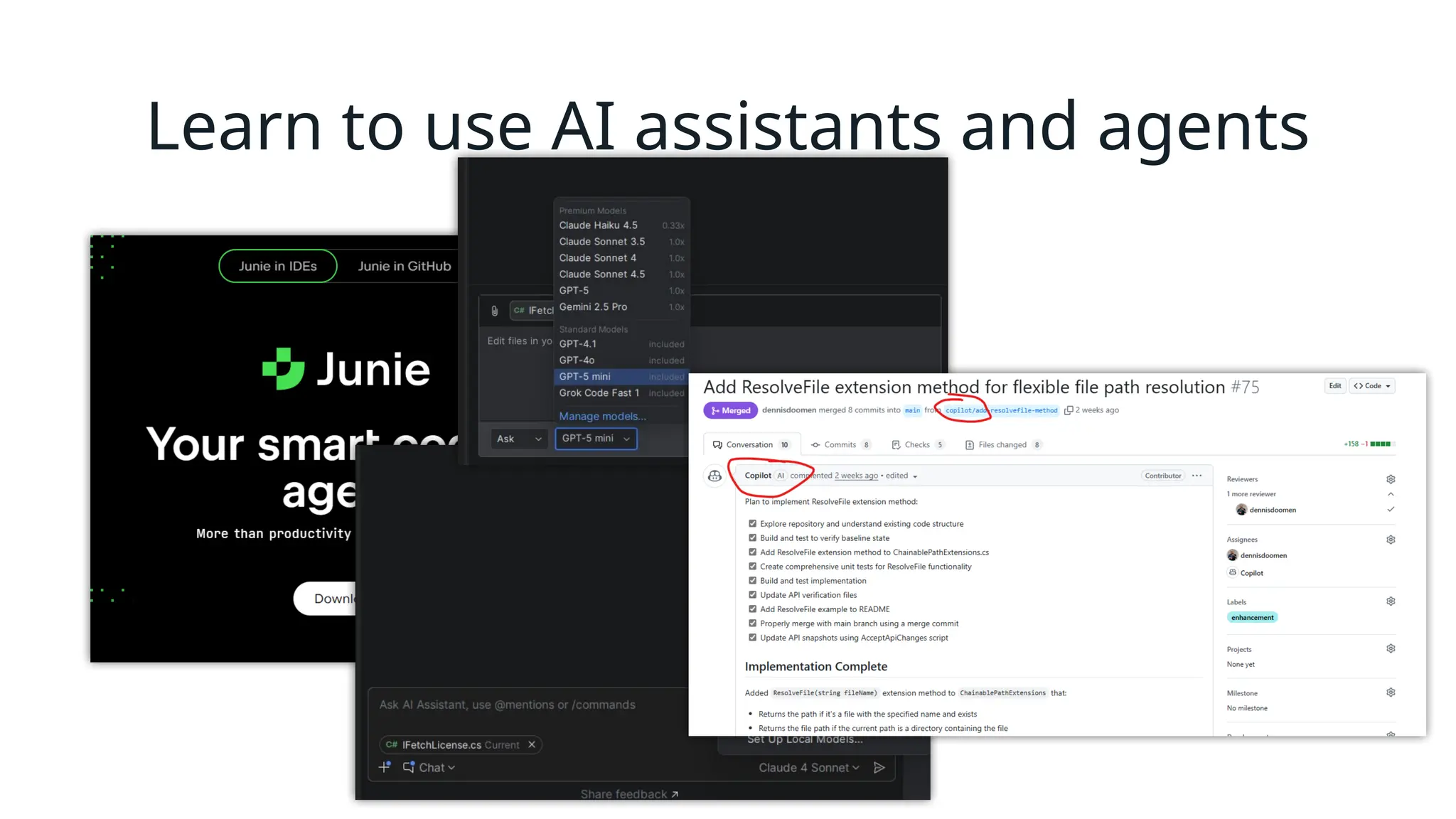
Task: Collapse the '1 more reviewer' chevron
Action: point(1391,494)
